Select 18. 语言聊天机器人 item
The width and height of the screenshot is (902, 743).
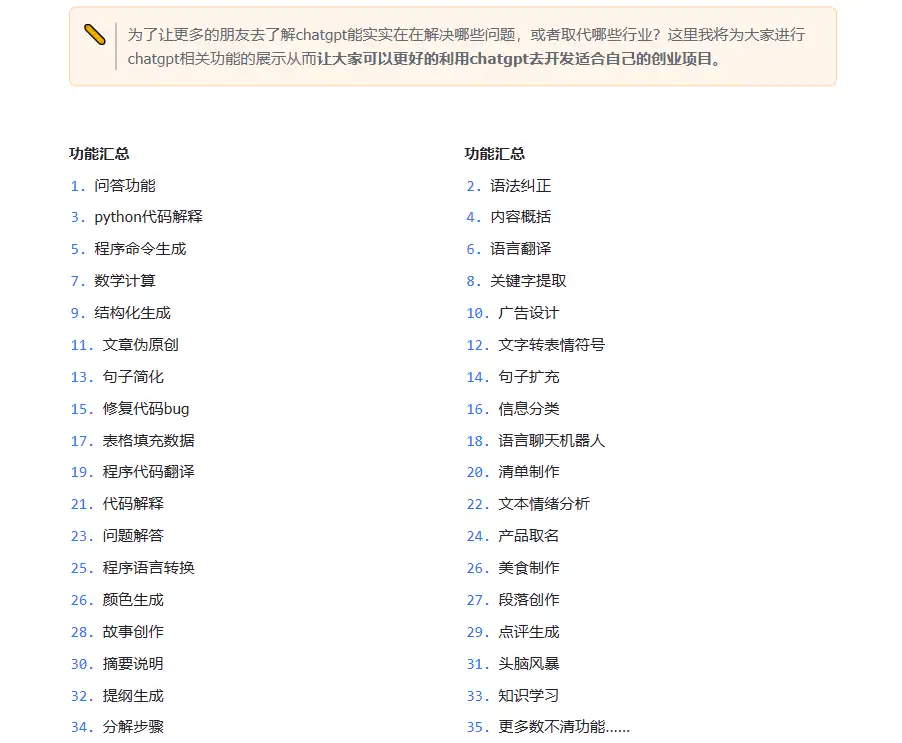pyautogui.click(x=536, y=441)
